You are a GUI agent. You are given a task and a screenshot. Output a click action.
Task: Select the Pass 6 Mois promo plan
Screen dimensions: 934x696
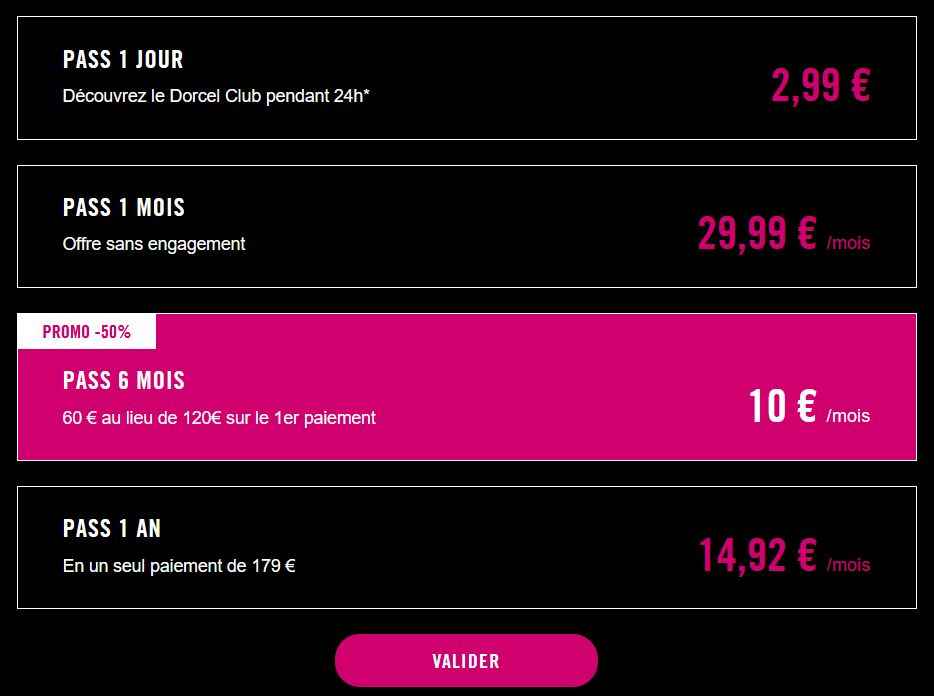[x=466, y=387]
